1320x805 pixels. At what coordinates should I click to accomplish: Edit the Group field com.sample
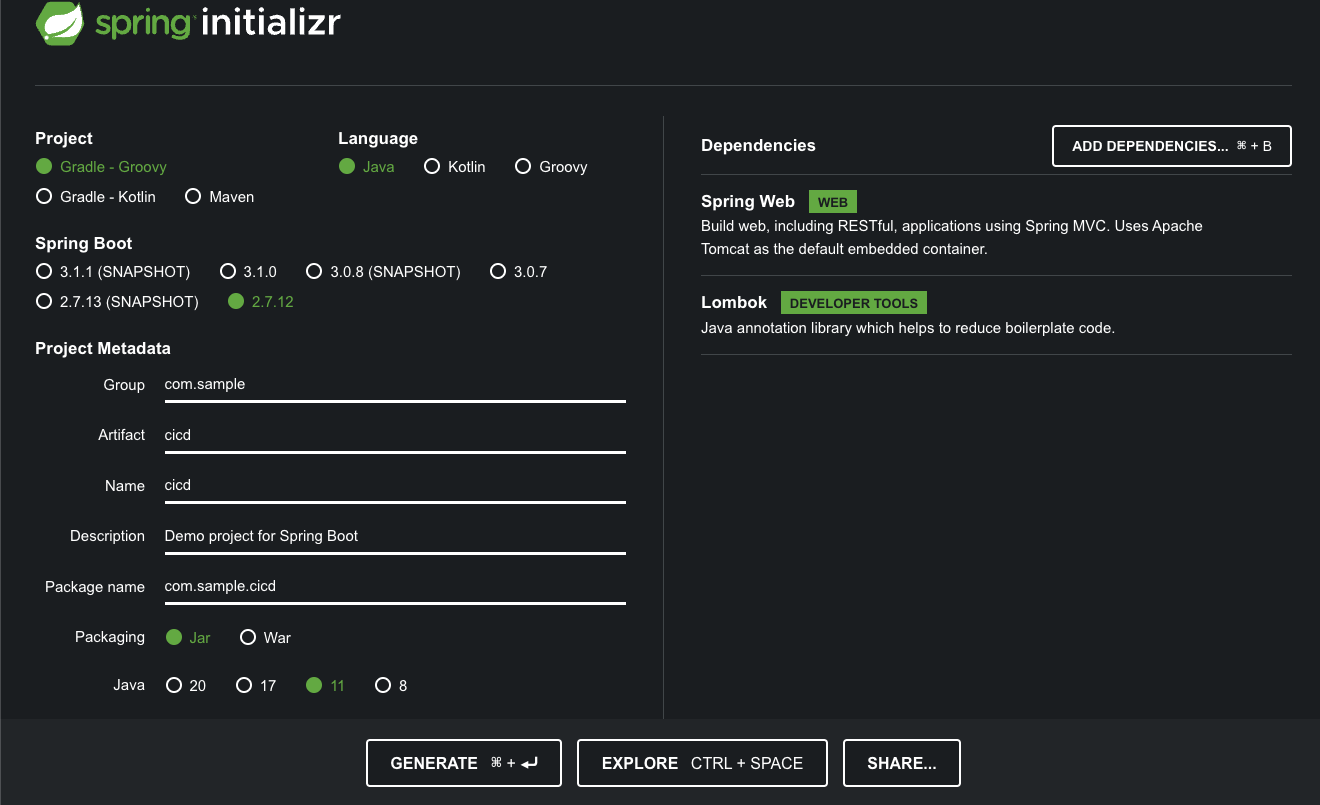point(395,385)
